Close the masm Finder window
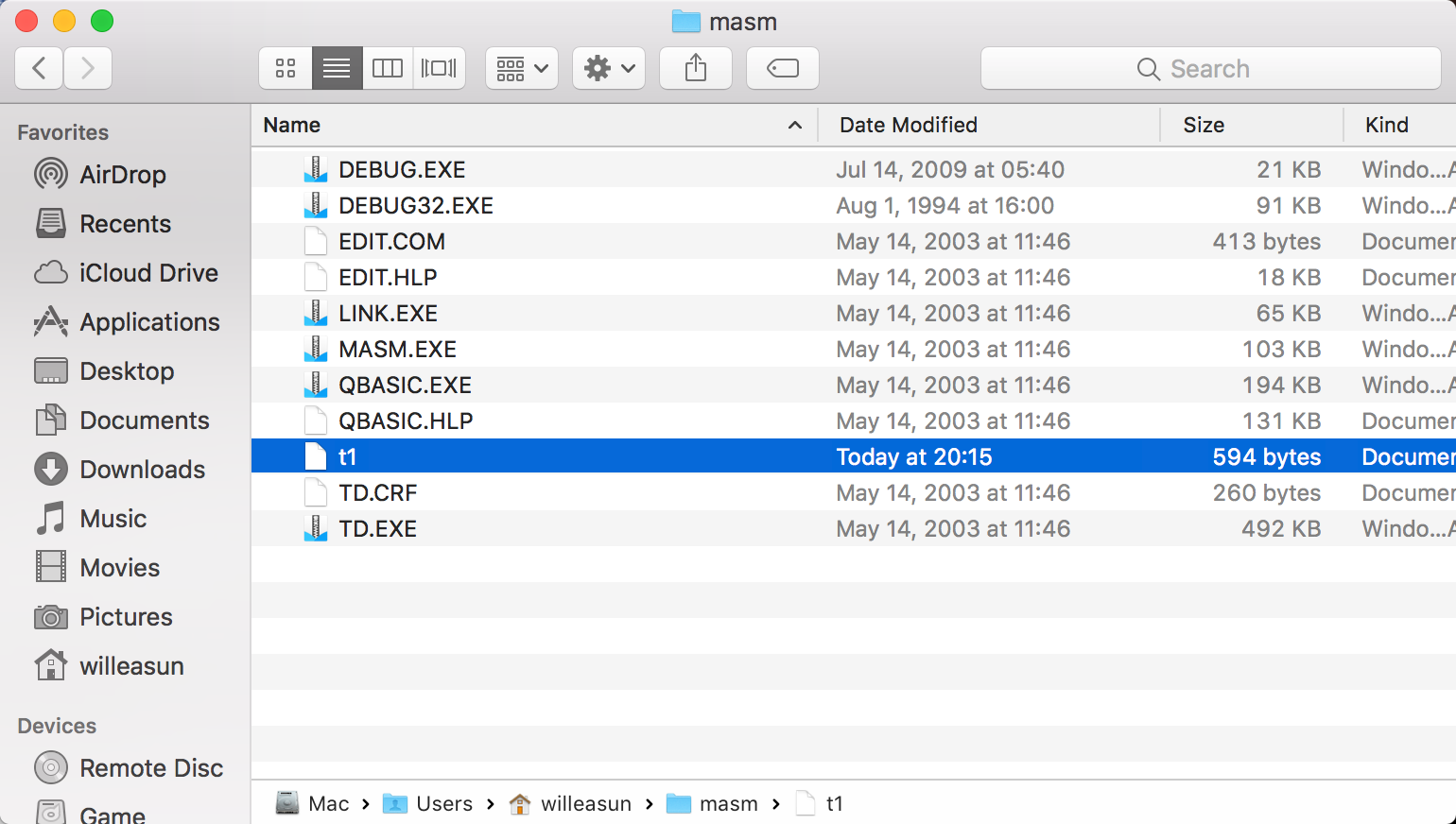The image size is (1456, 824). pyautogui.click(x=26, y=21)
